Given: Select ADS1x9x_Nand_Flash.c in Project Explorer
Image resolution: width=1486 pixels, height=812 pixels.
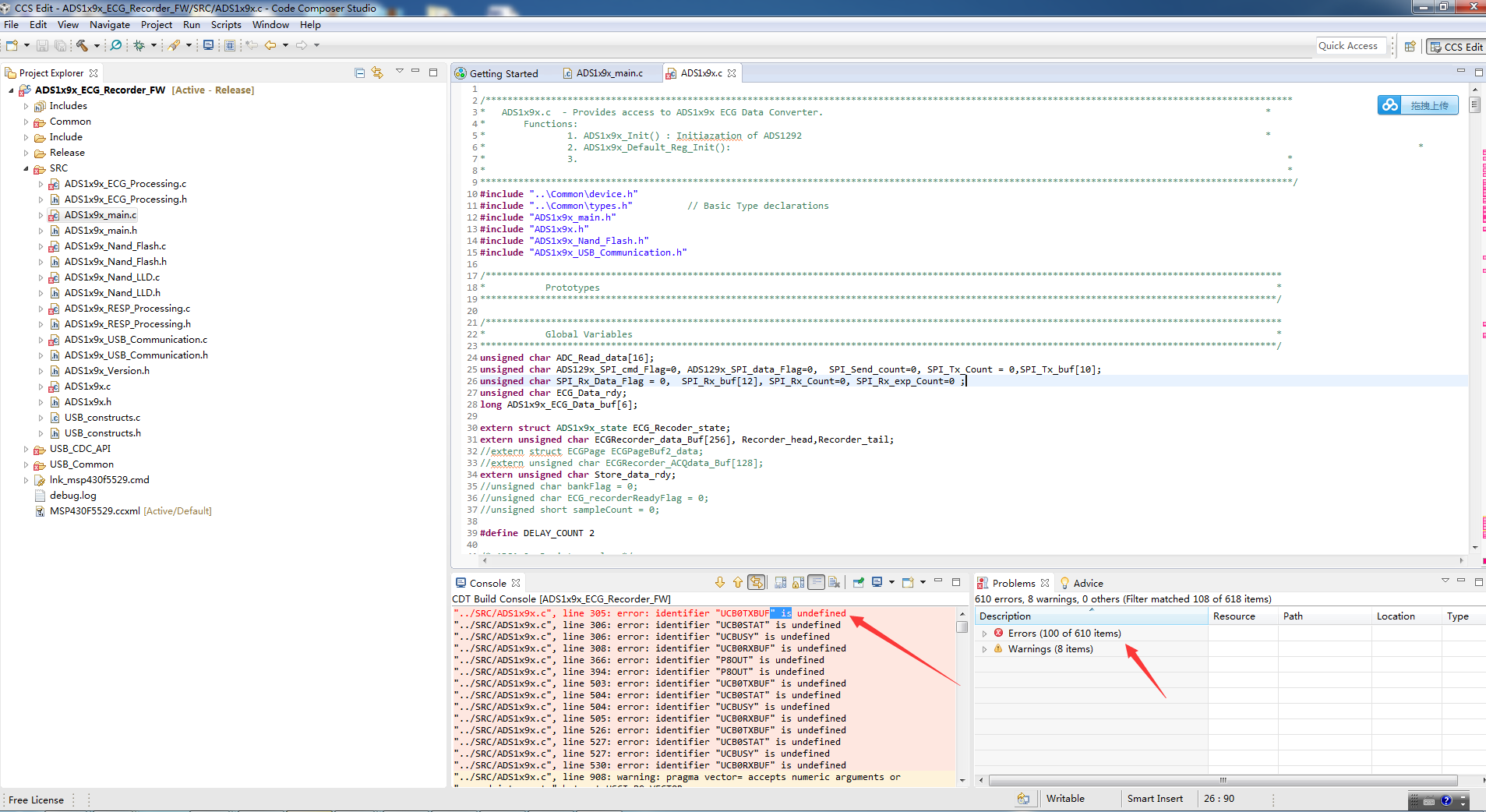Looking at the screenshot, I should pyautogui.click(x=115, y=246).
